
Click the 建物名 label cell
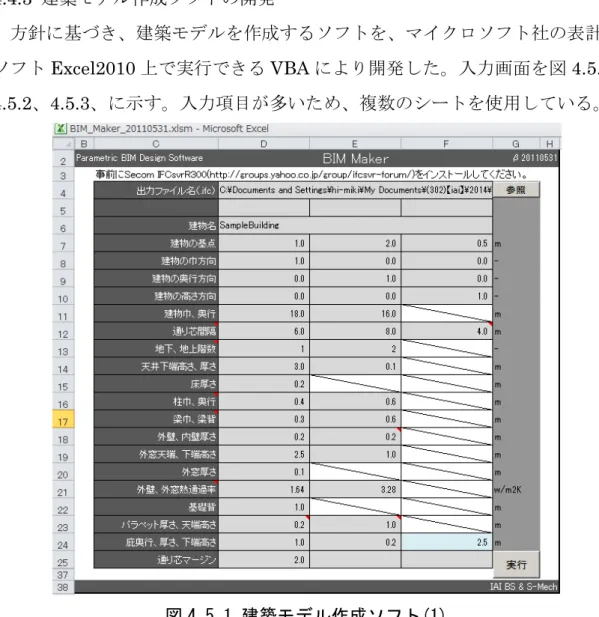[156, 225]
